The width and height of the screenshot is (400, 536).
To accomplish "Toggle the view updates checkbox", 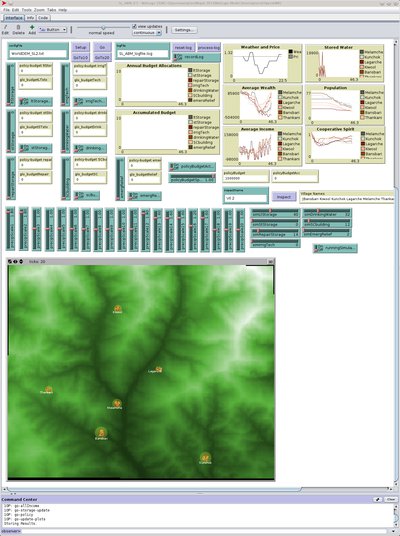I will click(134, 26).
